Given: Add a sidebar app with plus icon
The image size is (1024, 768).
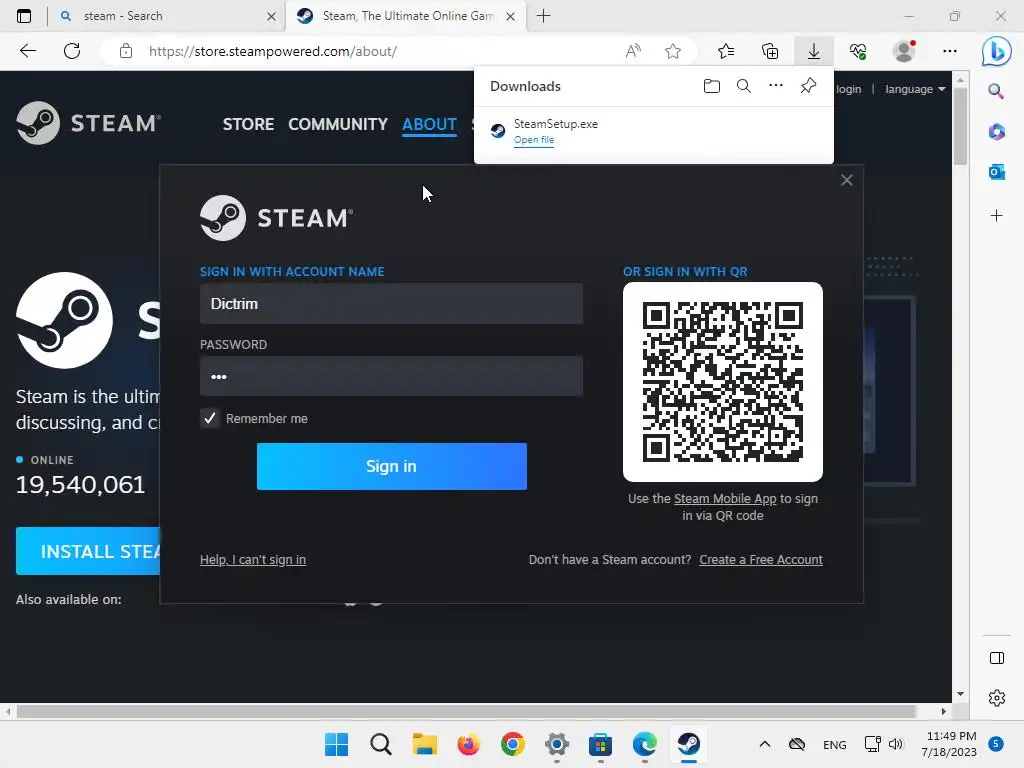Looking at the screenshot, I should [997, 216].
